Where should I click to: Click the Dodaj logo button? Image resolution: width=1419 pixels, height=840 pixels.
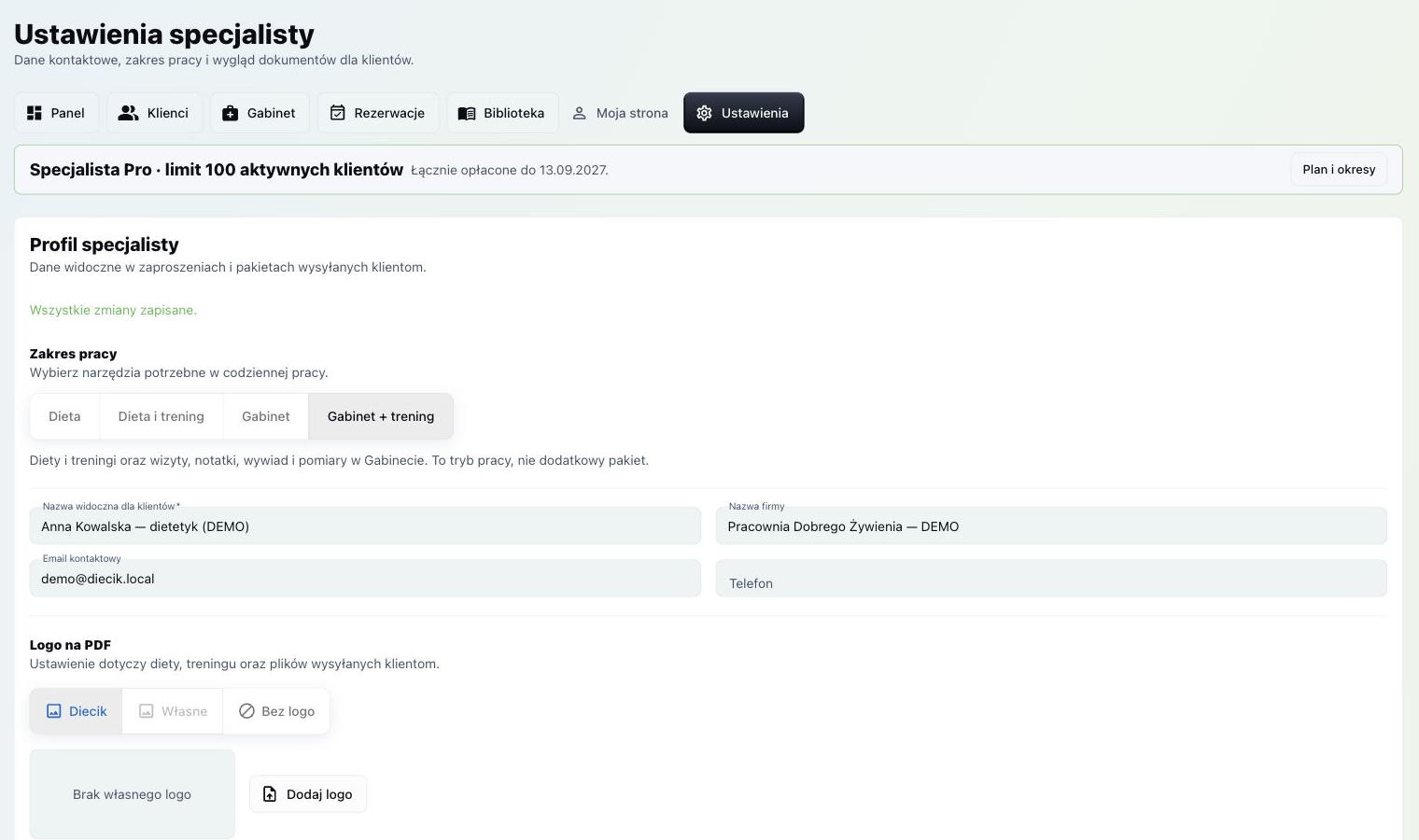(308, 794)
